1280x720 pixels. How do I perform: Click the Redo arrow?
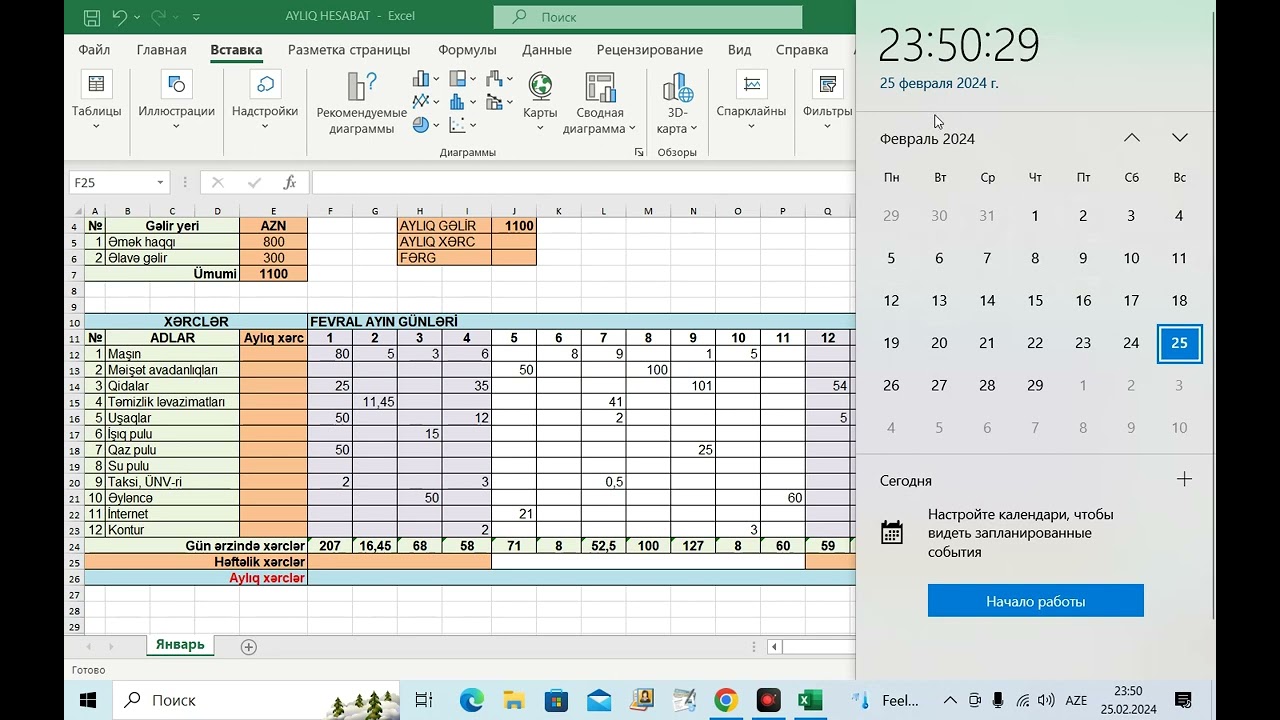[157, 17]
